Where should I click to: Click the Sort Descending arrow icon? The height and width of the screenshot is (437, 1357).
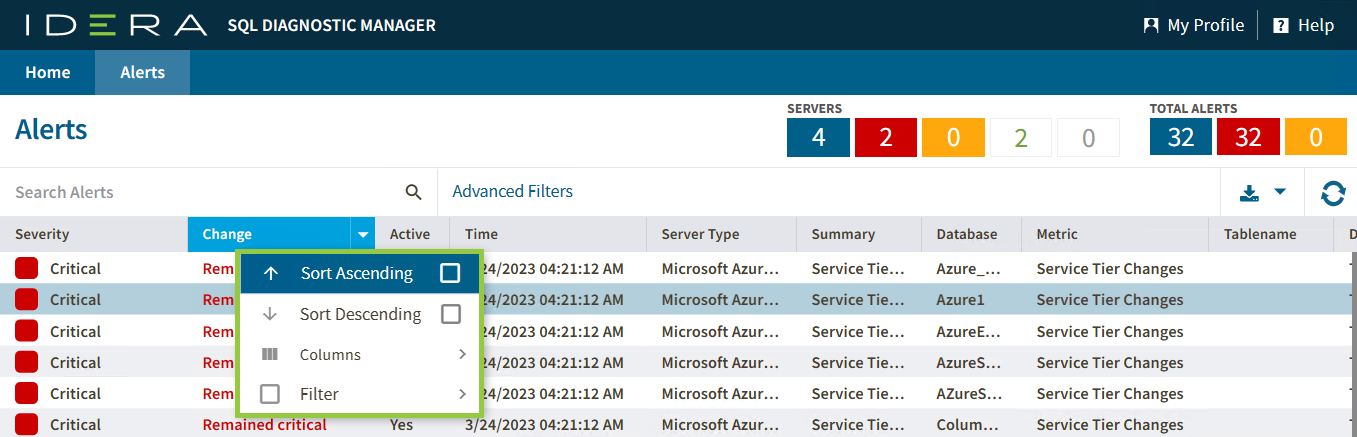tap(269, 314)
